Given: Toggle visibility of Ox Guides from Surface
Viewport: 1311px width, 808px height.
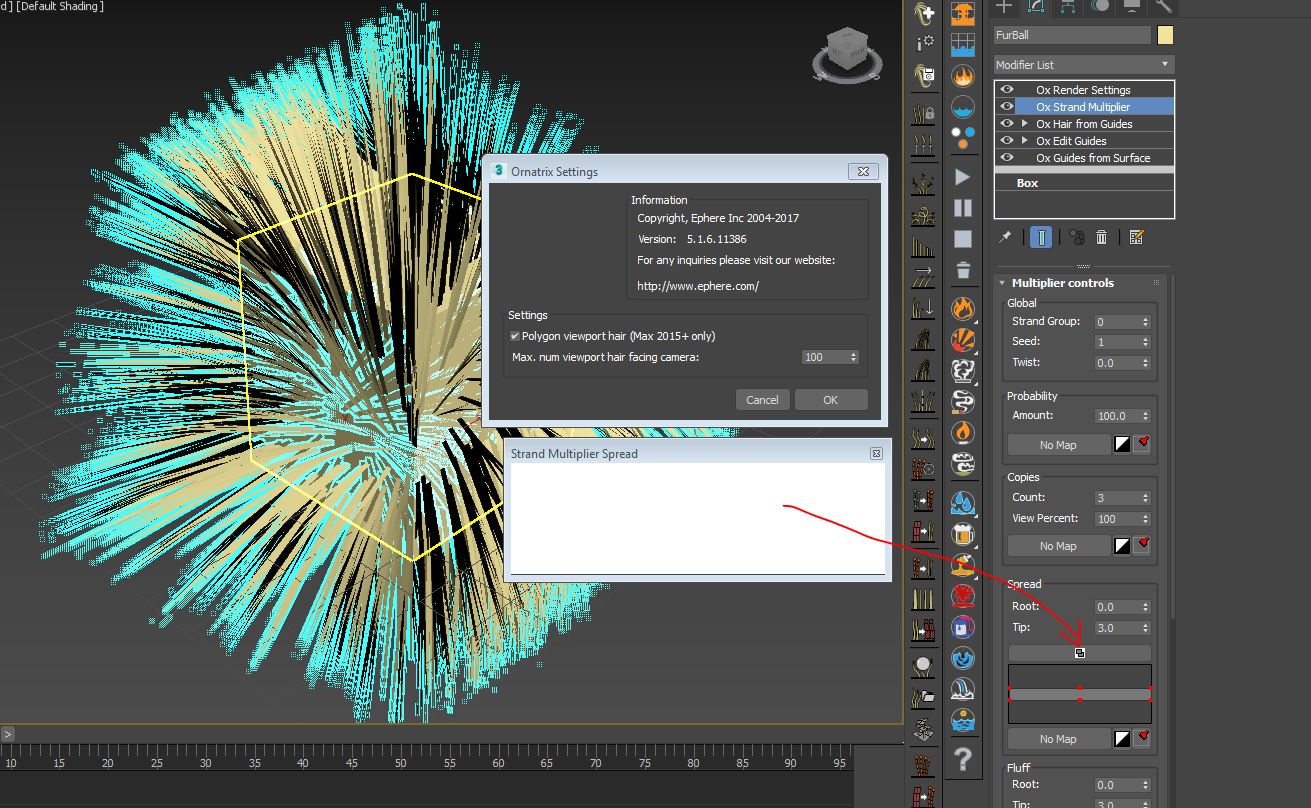Looking at the screenshot, I should click(1007, 158).
